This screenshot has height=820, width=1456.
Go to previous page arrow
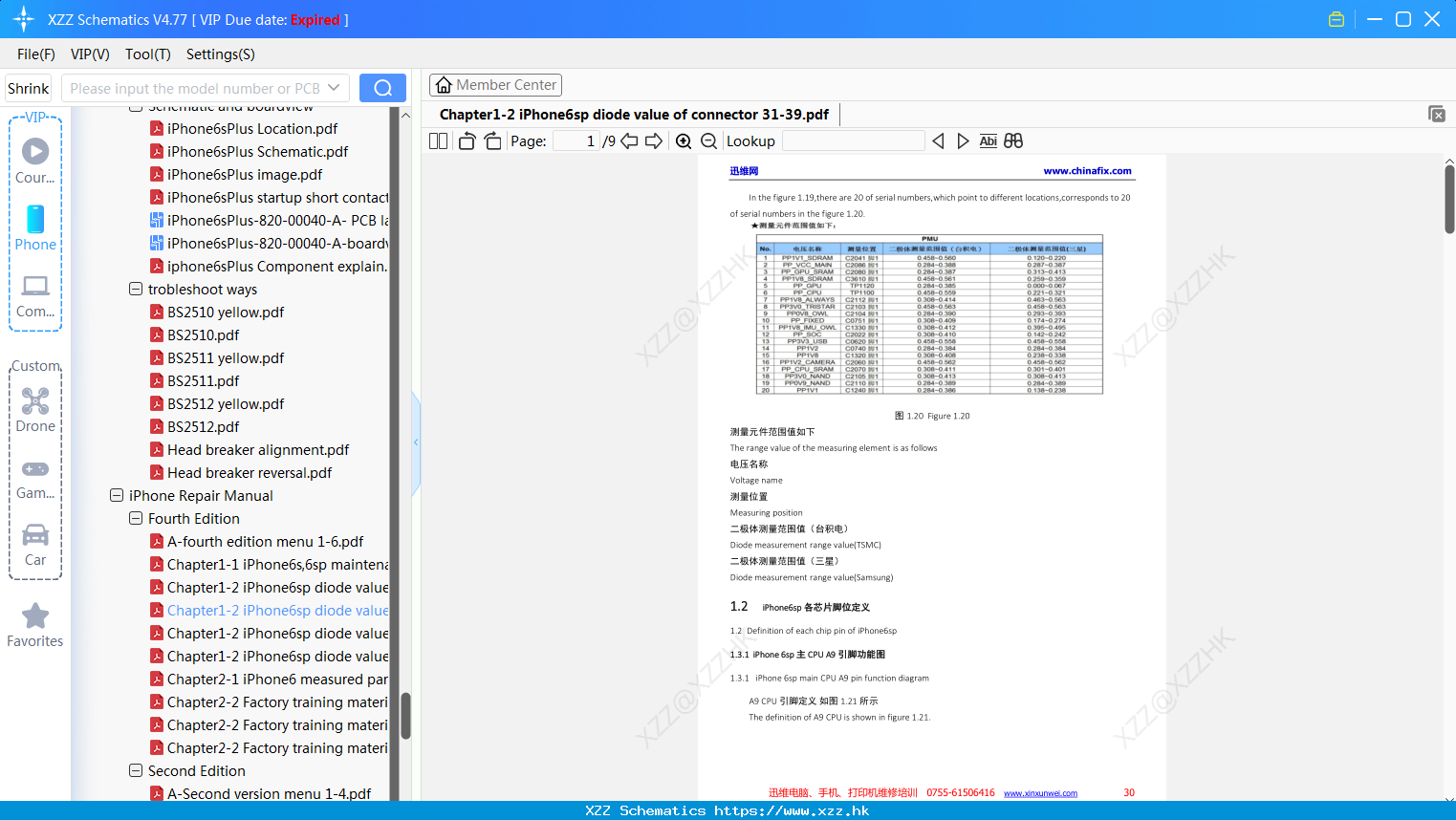[x=629, y=140]
